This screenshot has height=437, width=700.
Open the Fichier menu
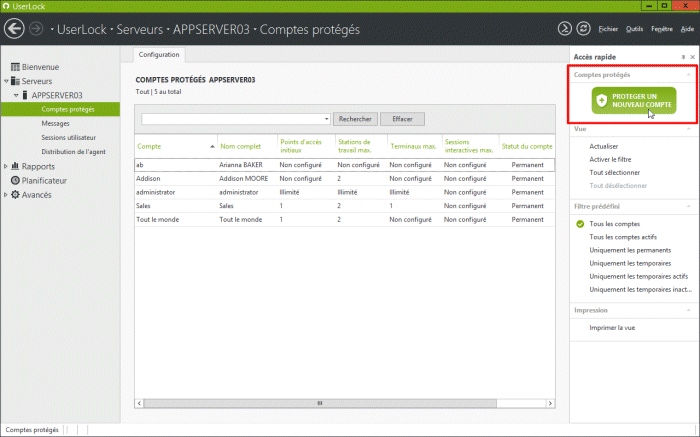[608, 29]
